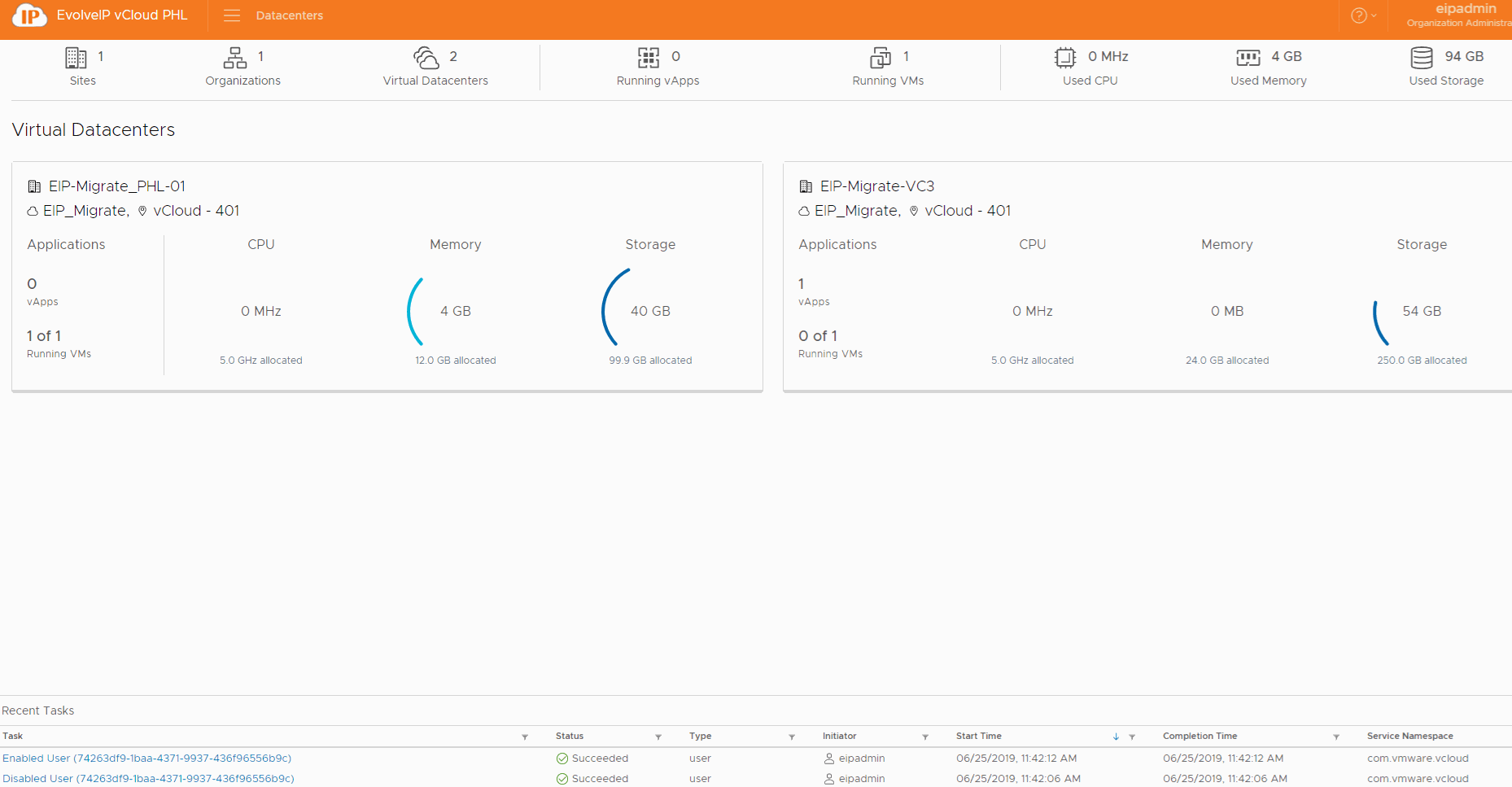
Task: Click the Used CPU chip icon
Action: 1064,58
